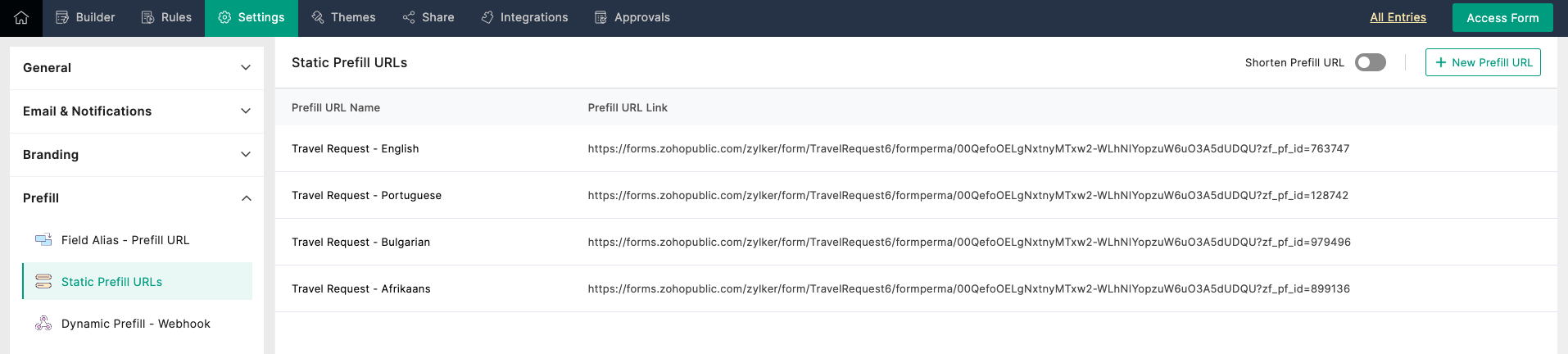Collapse the Prefill section

[x=246, y=198]
